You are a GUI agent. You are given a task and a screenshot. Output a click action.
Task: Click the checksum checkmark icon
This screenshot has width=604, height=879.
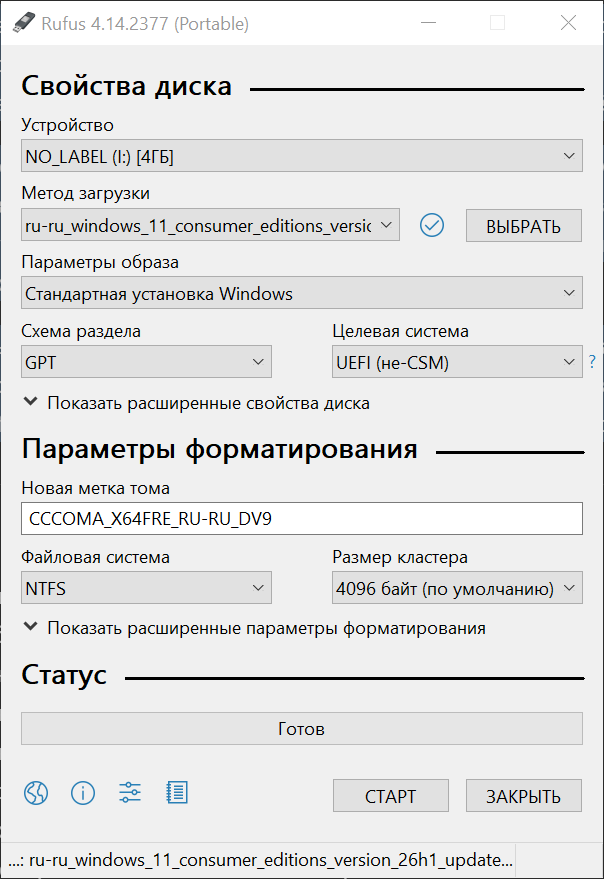click(432, 225)
